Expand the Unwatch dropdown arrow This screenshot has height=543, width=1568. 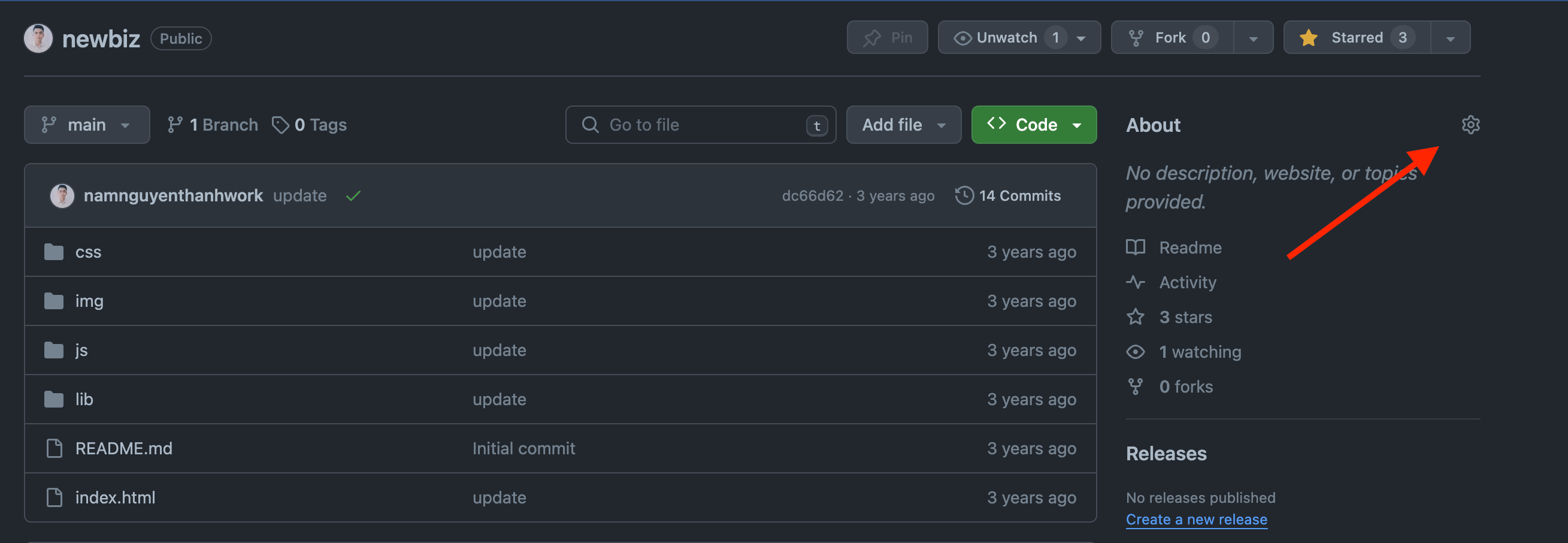pos(1081,38)
